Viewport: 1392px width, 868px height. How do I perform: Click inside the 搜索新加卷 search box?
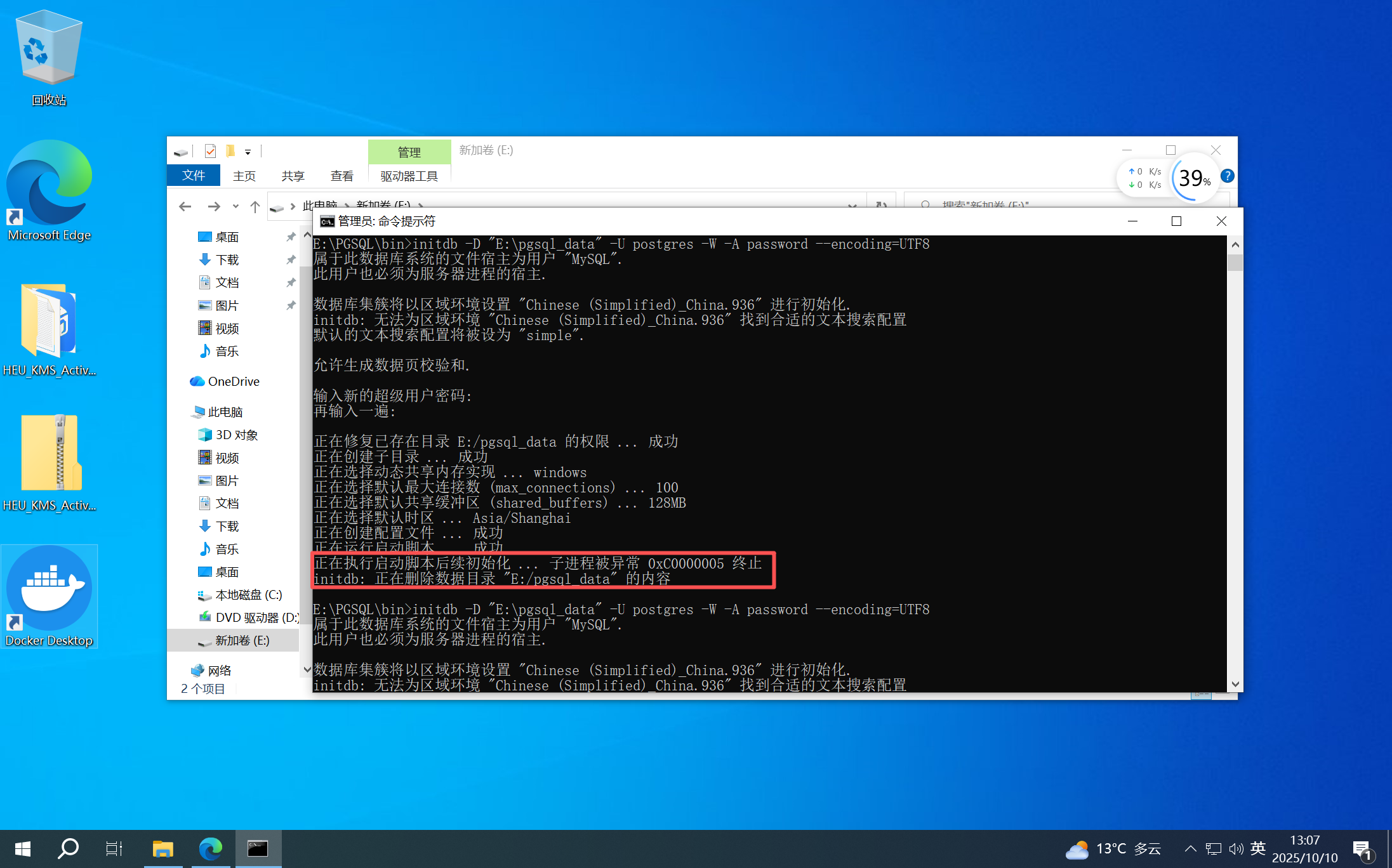coord(1016,205)
